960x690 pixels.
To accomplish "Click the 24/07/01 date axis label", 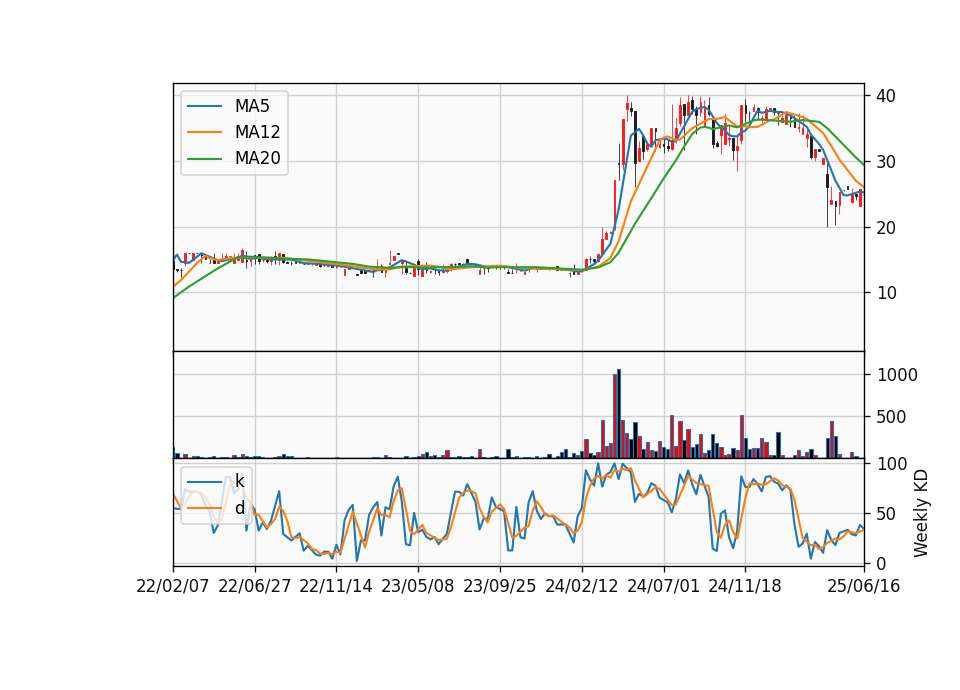I will 663,586.
